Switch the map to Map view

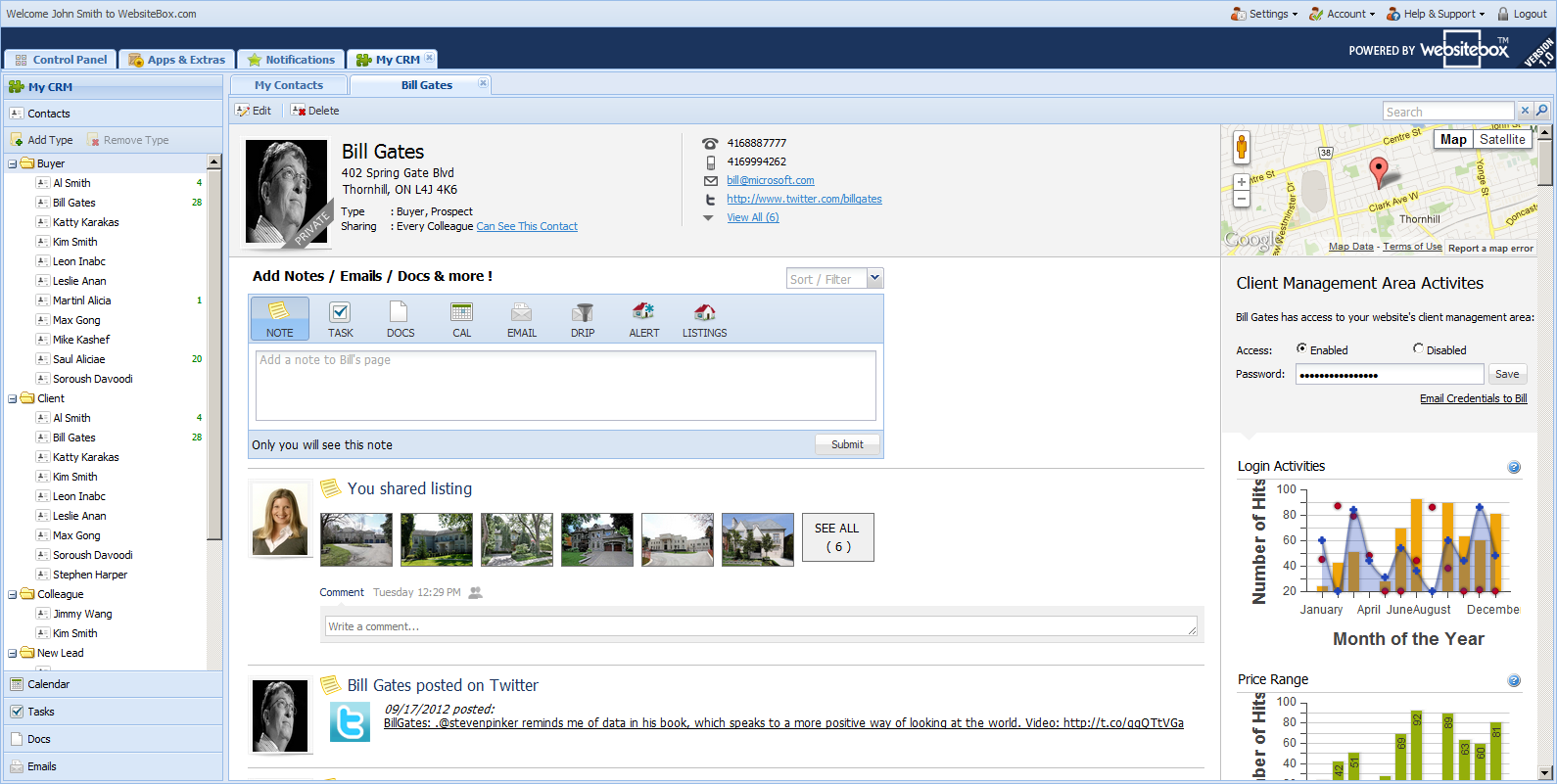1453,139
